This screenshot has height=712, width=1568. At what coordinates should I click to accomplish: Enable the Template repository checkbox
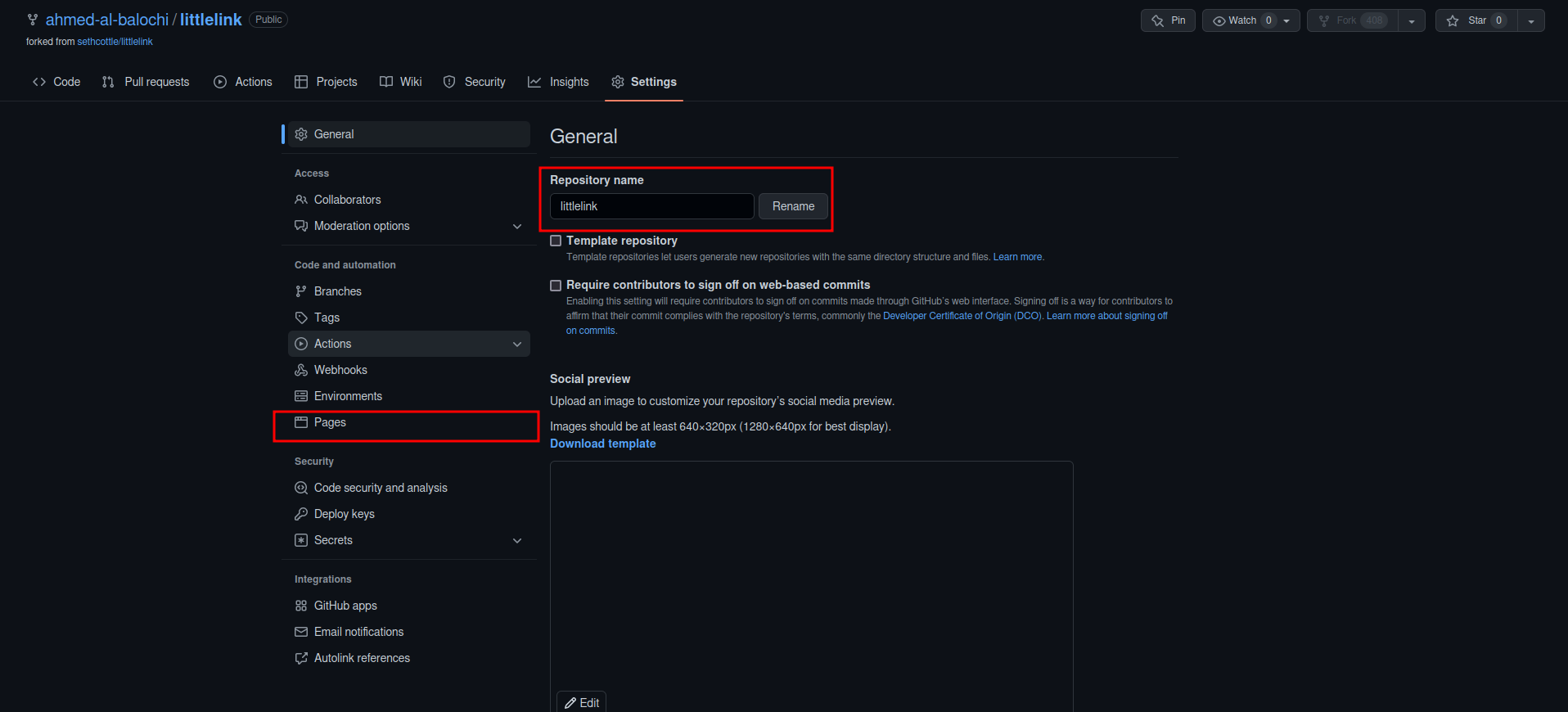click(x=556, y=241)
